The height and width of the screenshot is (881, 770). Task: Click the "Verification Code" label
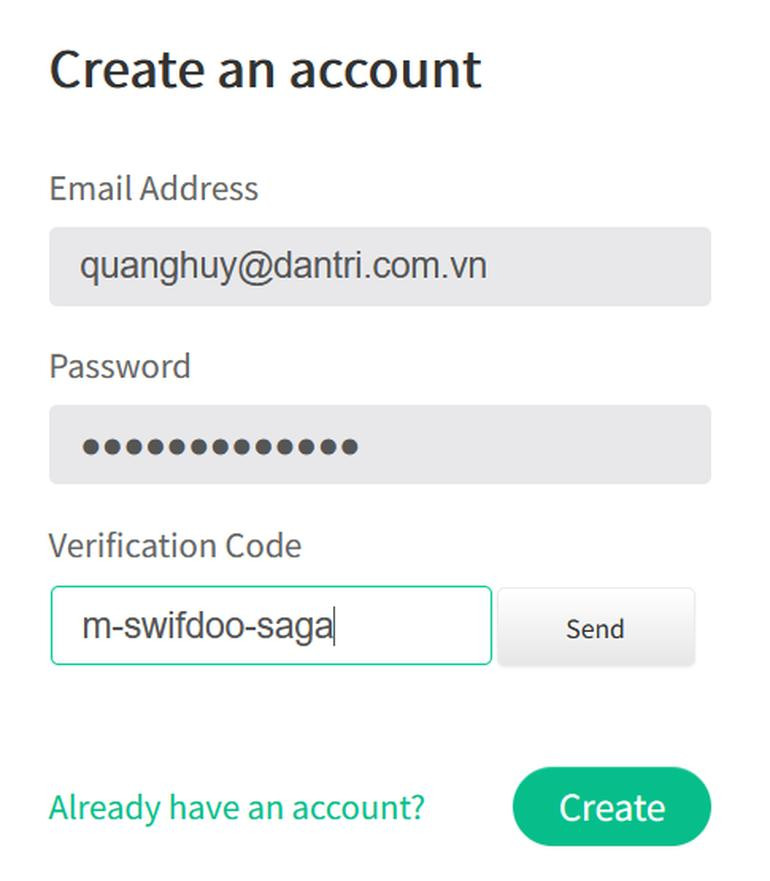pyautogui.click(x=175, y=545)
